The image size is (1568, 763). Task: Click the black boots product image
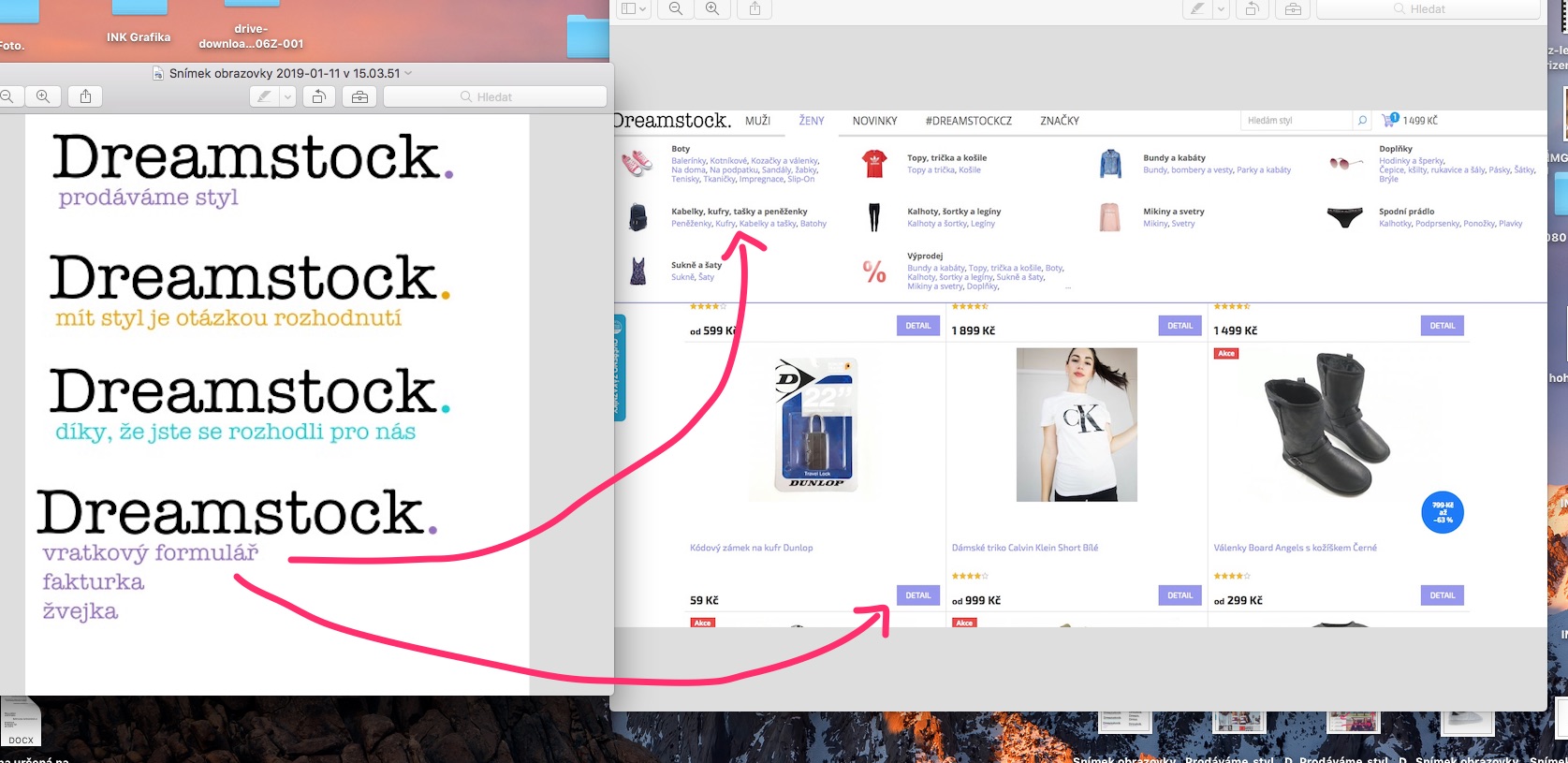tap(1327, 424)
